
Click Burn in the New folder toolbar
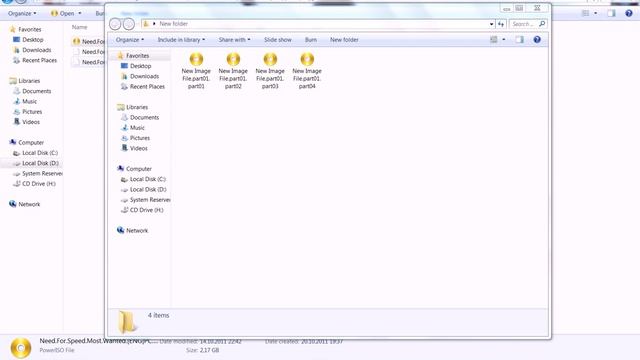[311, 40]
